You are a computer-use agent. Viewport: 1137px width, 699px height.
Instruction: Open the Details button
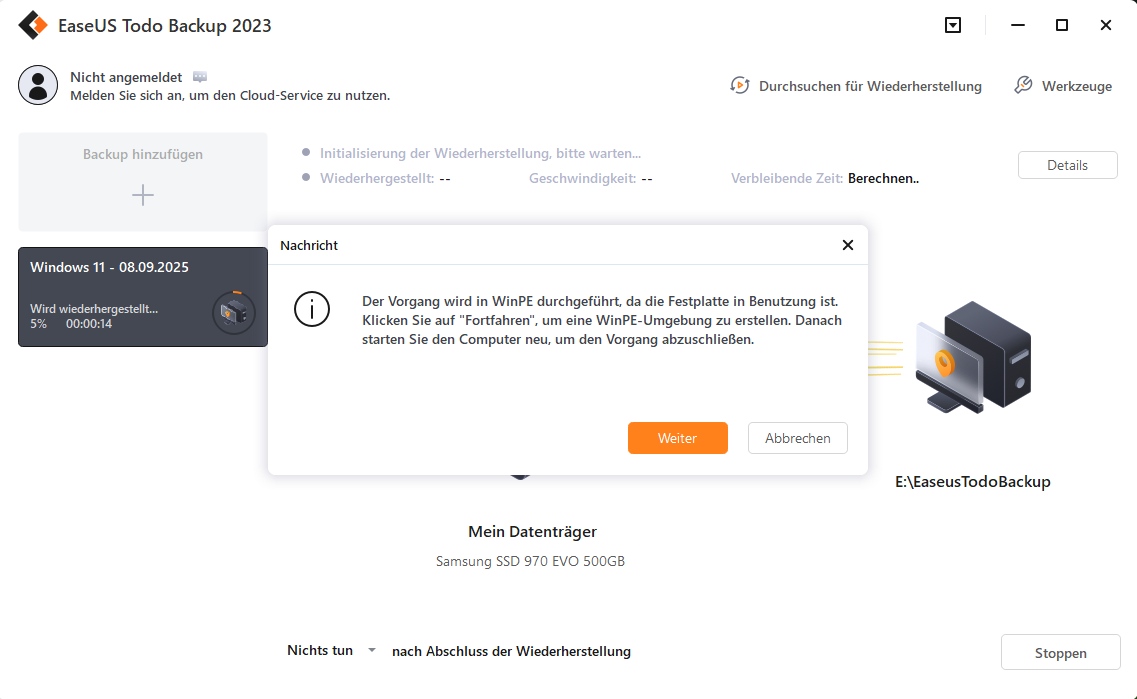pos(1067,165)
